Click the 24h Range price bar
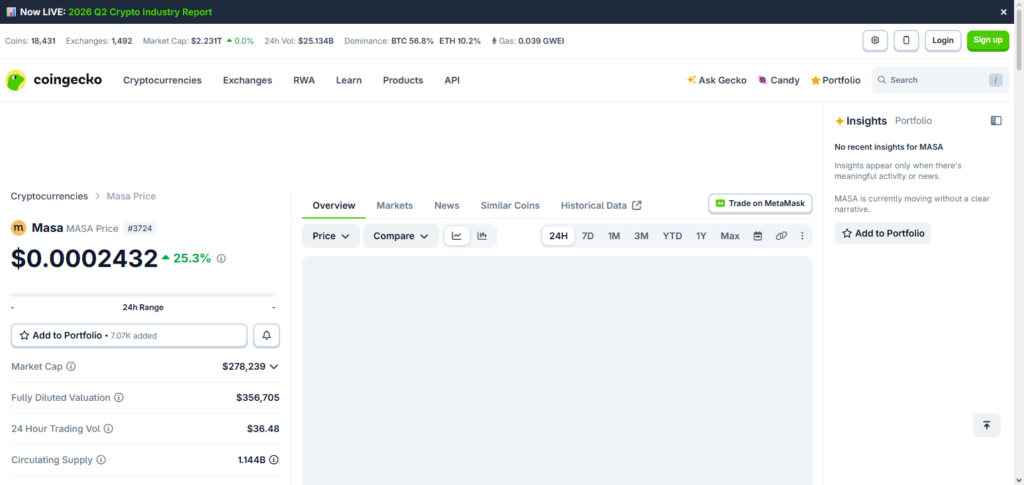 point(143,295)
